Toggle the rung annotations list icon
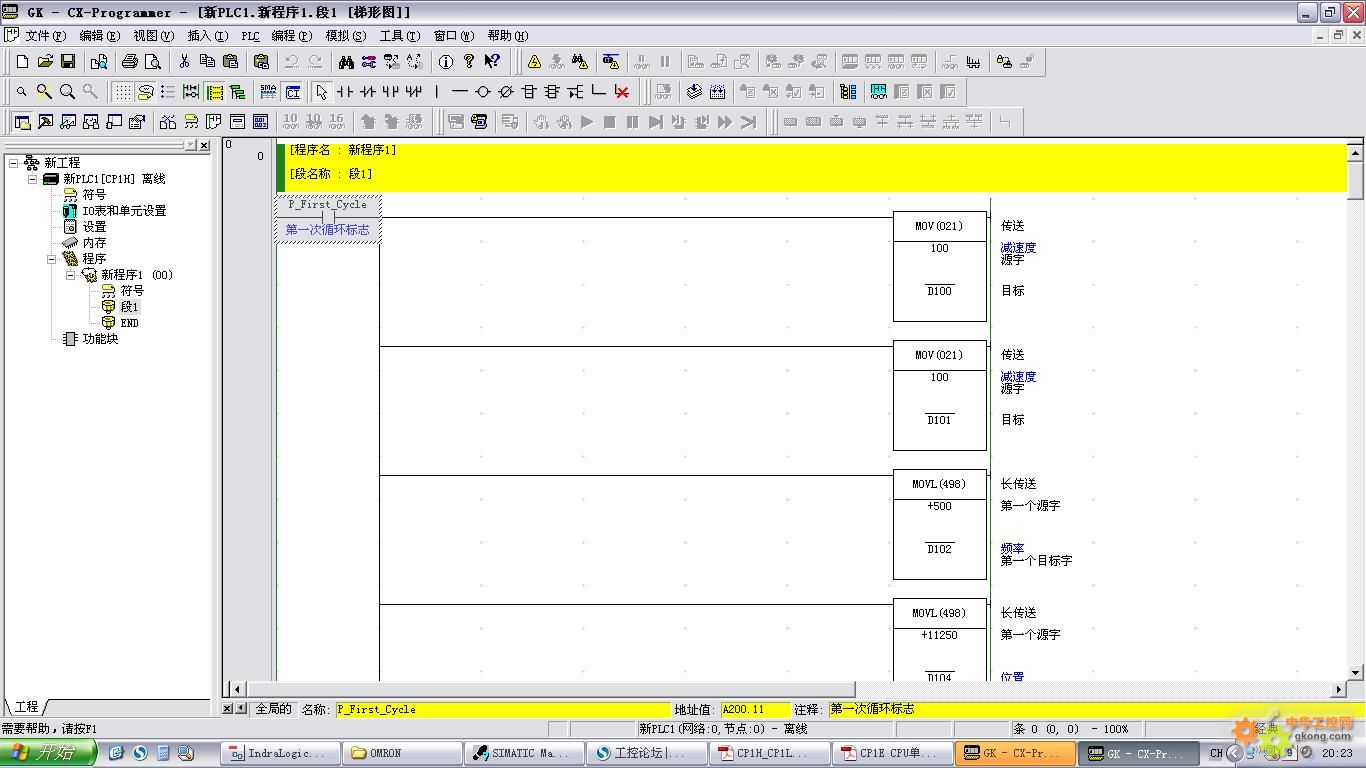Screen dimensions: 1366x768 point(168,92)
